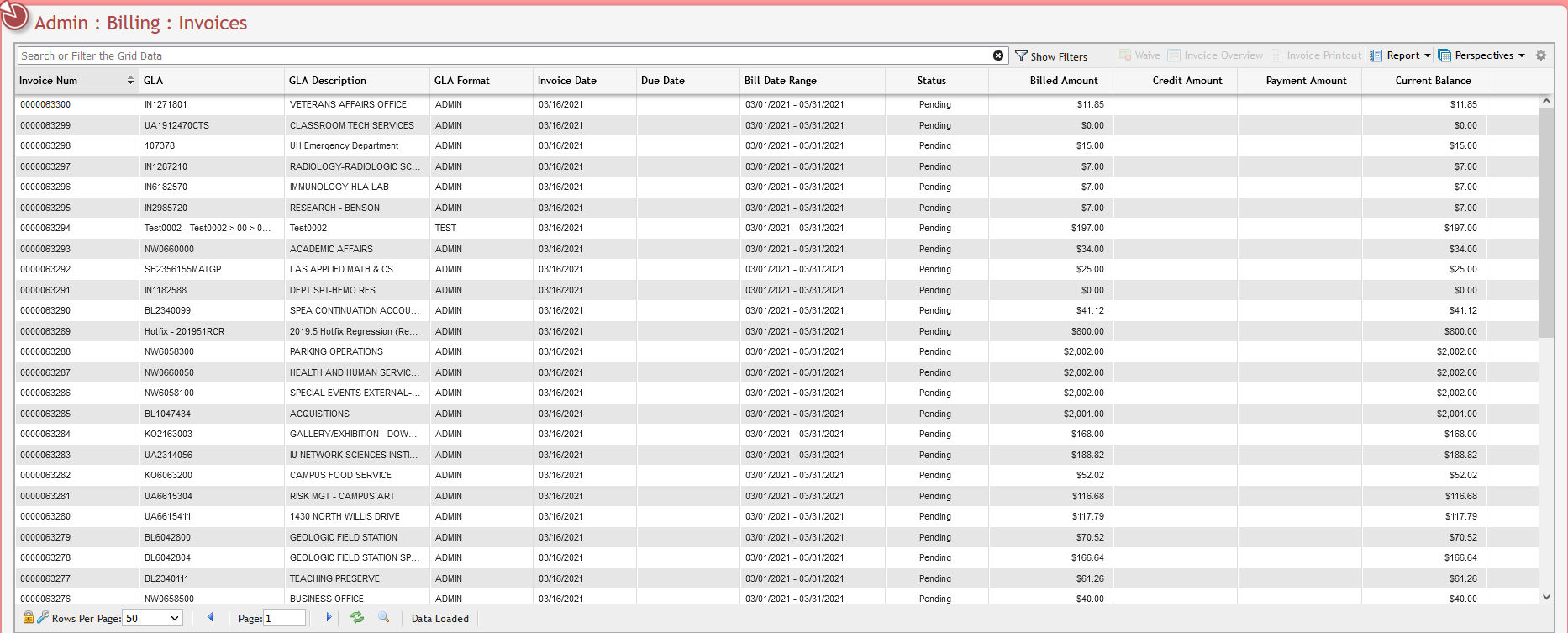The image size is (1568, 633).
Task: Refresh the invoice grid data
Action: (x=357, y=618)
